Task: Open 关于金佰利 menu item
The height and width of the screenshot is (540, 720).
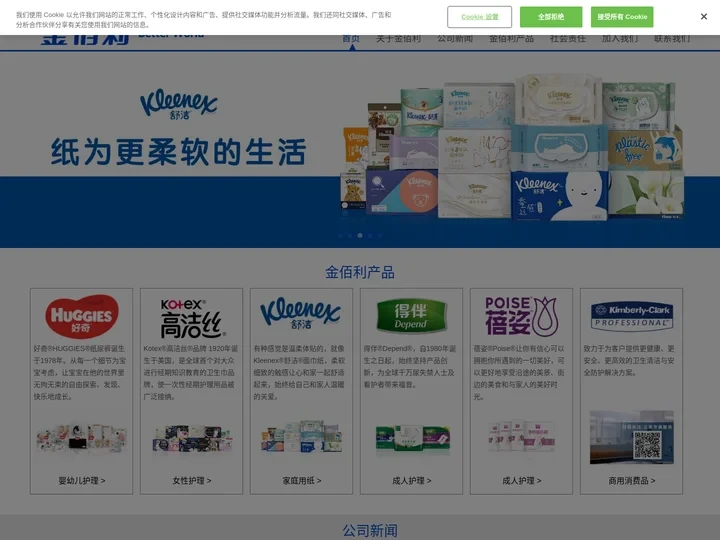Action: (398, 39)
